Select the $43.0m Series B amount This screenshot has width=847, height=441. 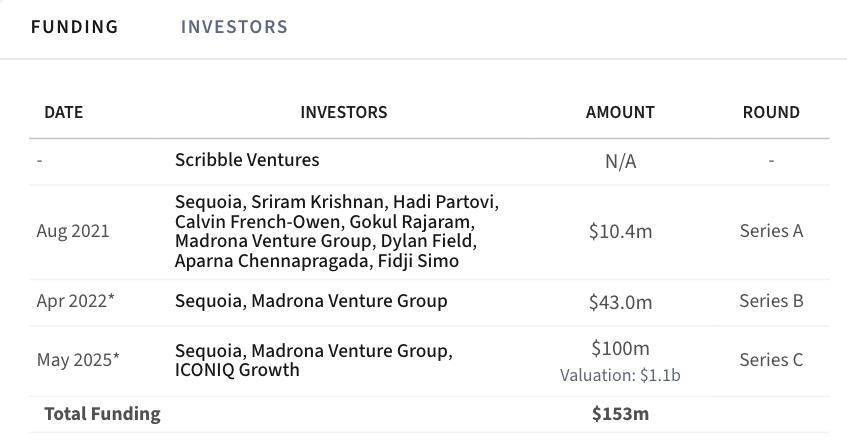[620, 302]
